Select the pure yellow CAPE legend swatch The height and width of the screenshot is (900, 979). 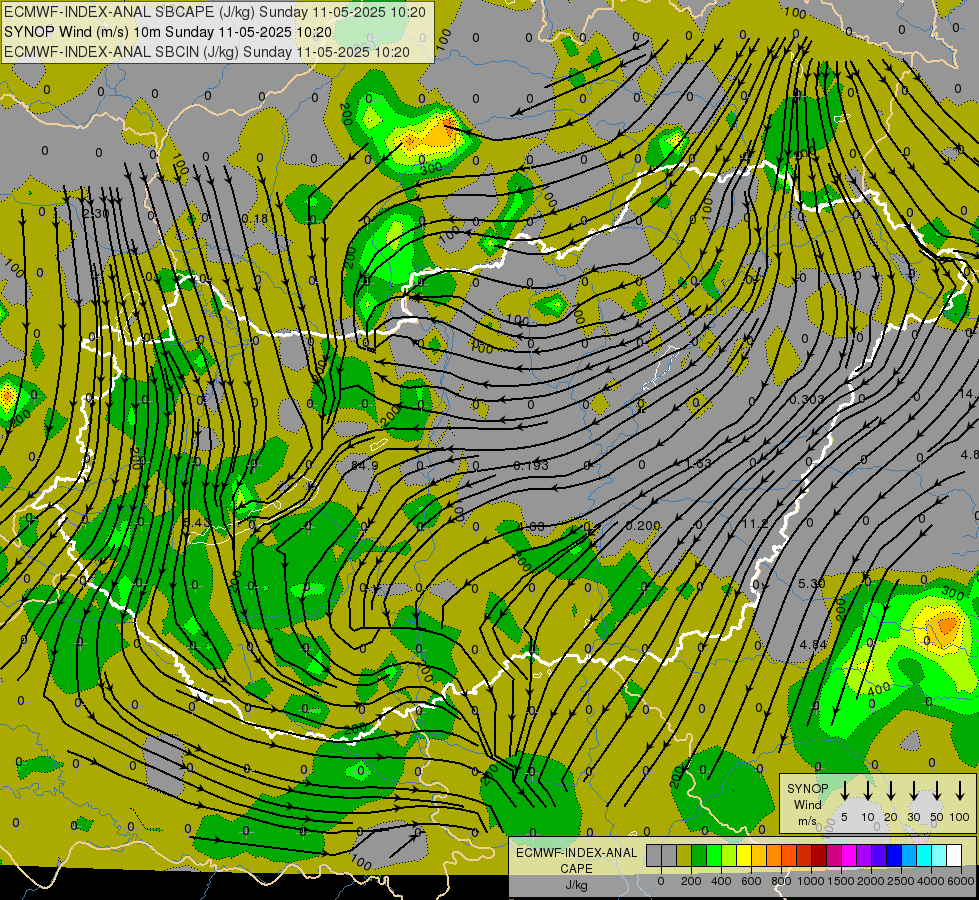click(744, 855)
